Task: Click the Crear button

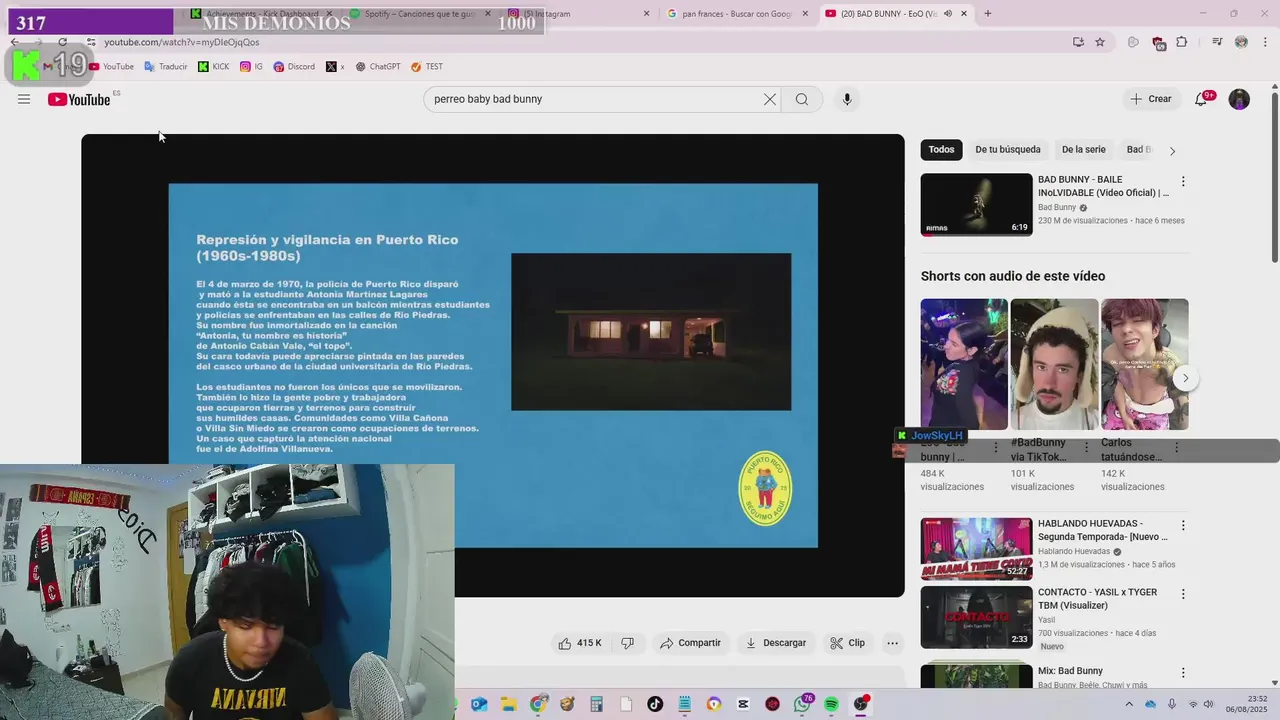Action: click(x=1151, y=99)
